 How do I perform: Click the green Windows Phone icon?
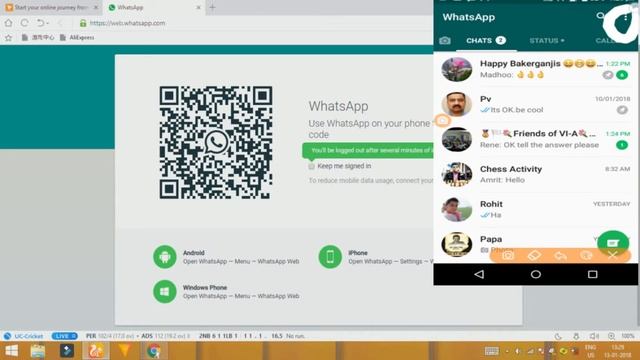(x=164, y=291)
